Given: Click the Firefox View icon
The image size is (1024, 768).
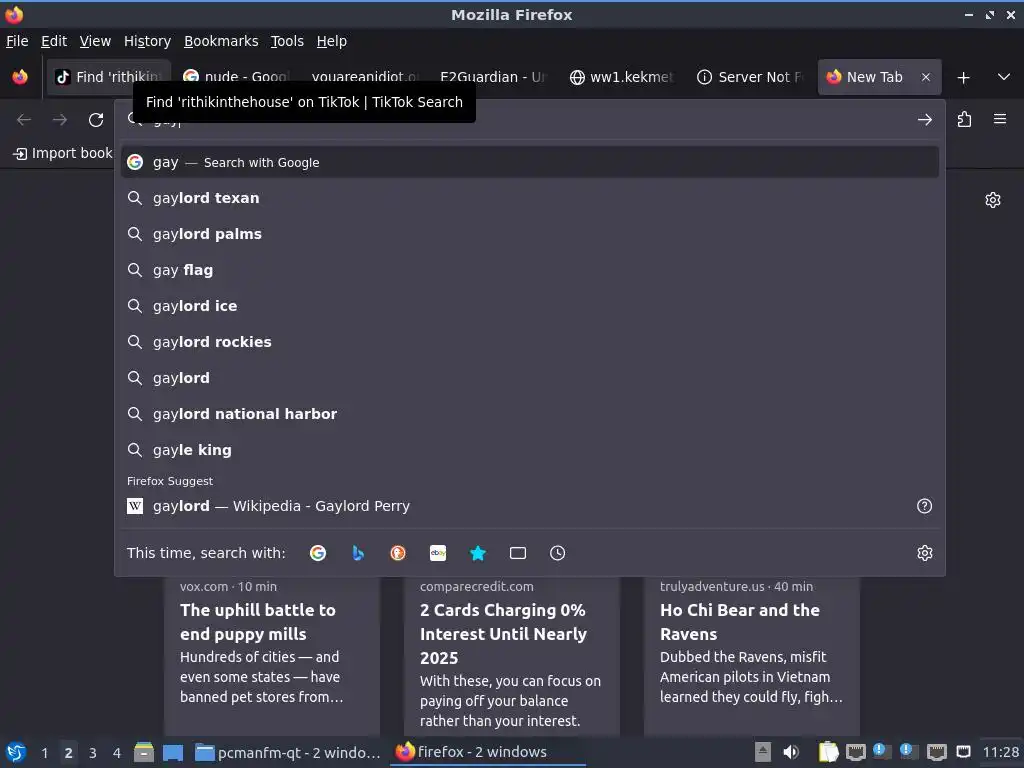Looking at the screenshot, I should pos(20,77).
